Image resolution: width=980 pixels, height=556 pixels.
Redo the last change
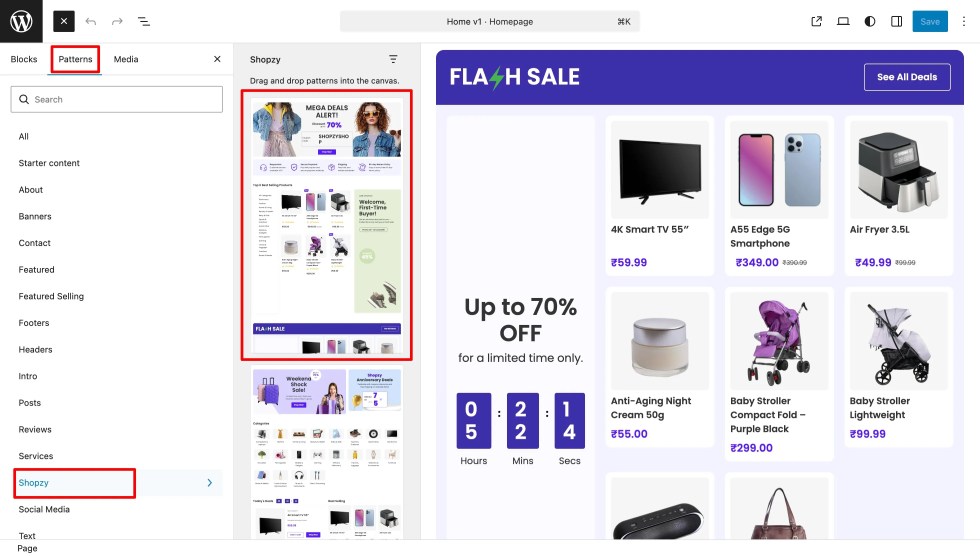[x=117, y=21]
